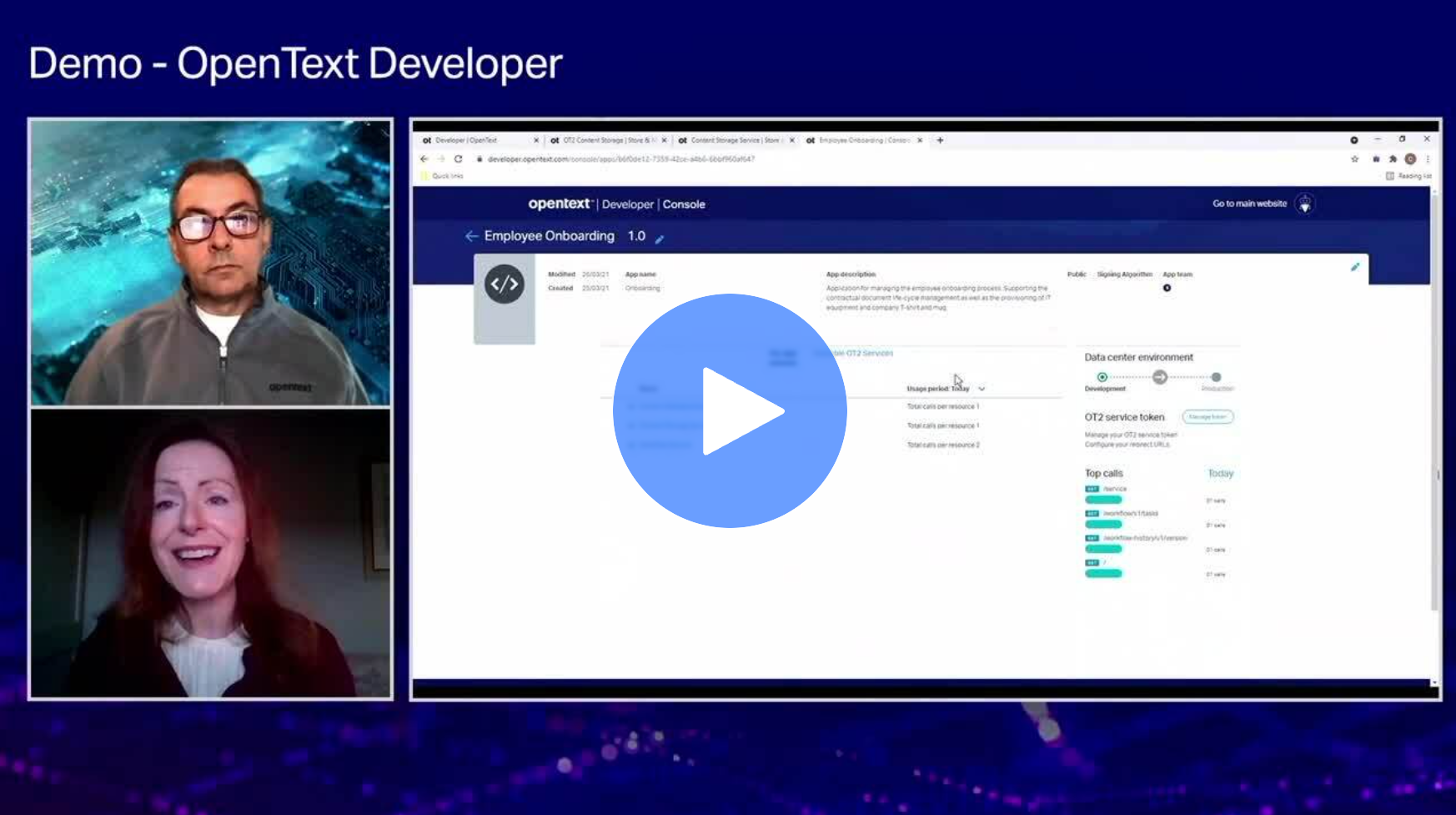Close the OT2 Content Storage browser tab
This screenshot has width=1456, height=815.
tap(664, 140)
